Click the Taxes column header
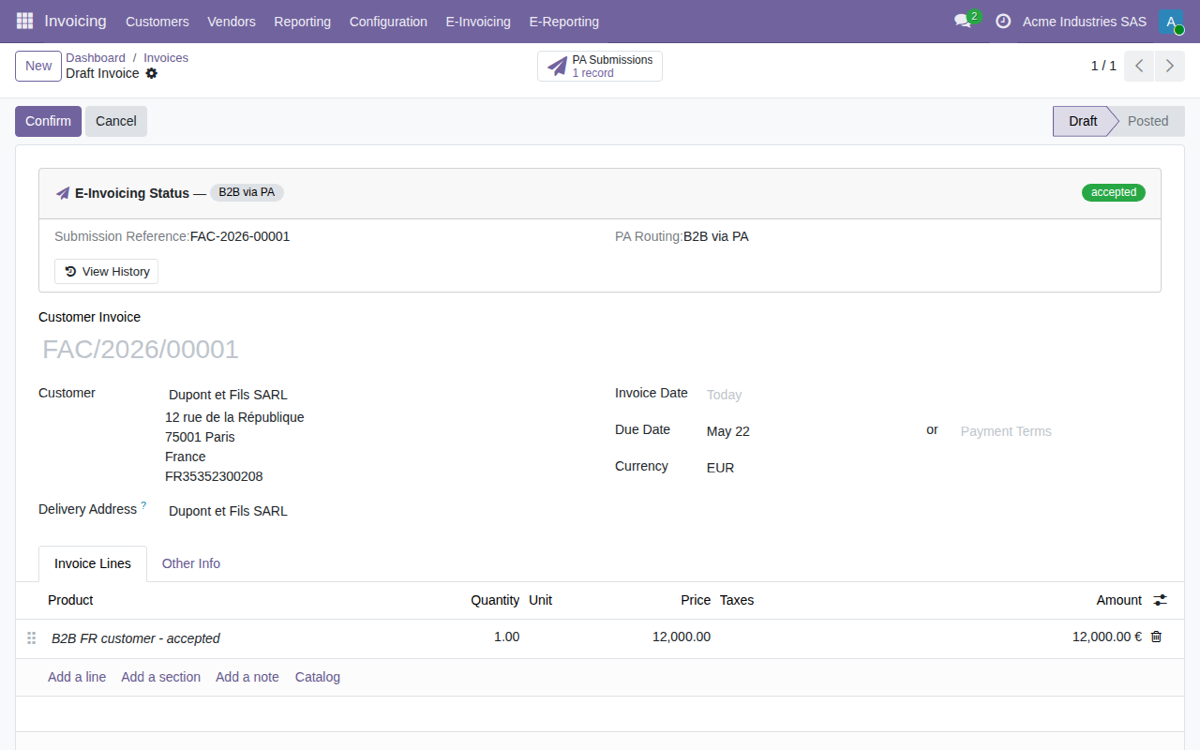This screenshot has width=1200, height=750. pos(737,600)
